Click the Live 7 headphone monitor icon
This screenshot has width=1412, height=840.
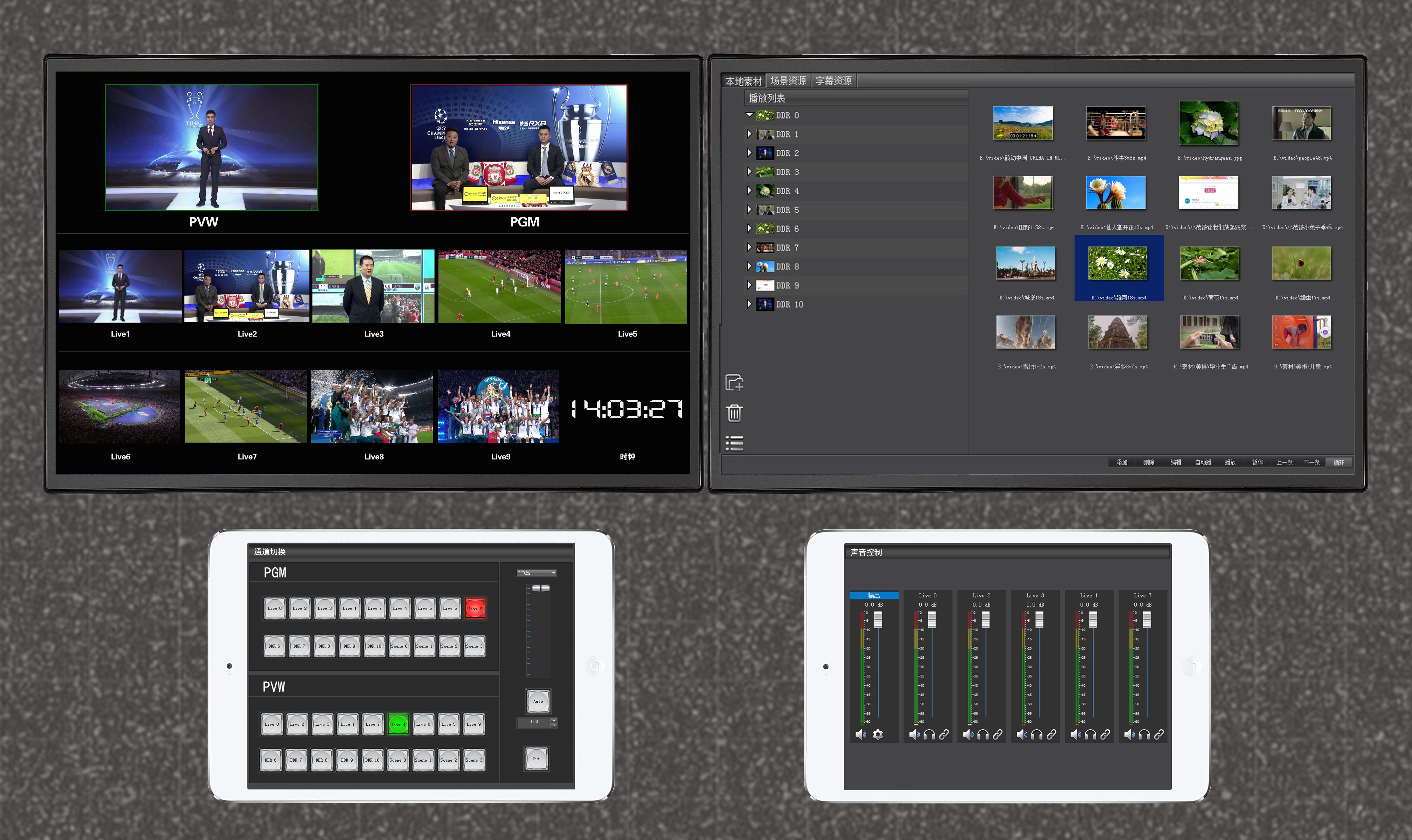pos(1144,734)
